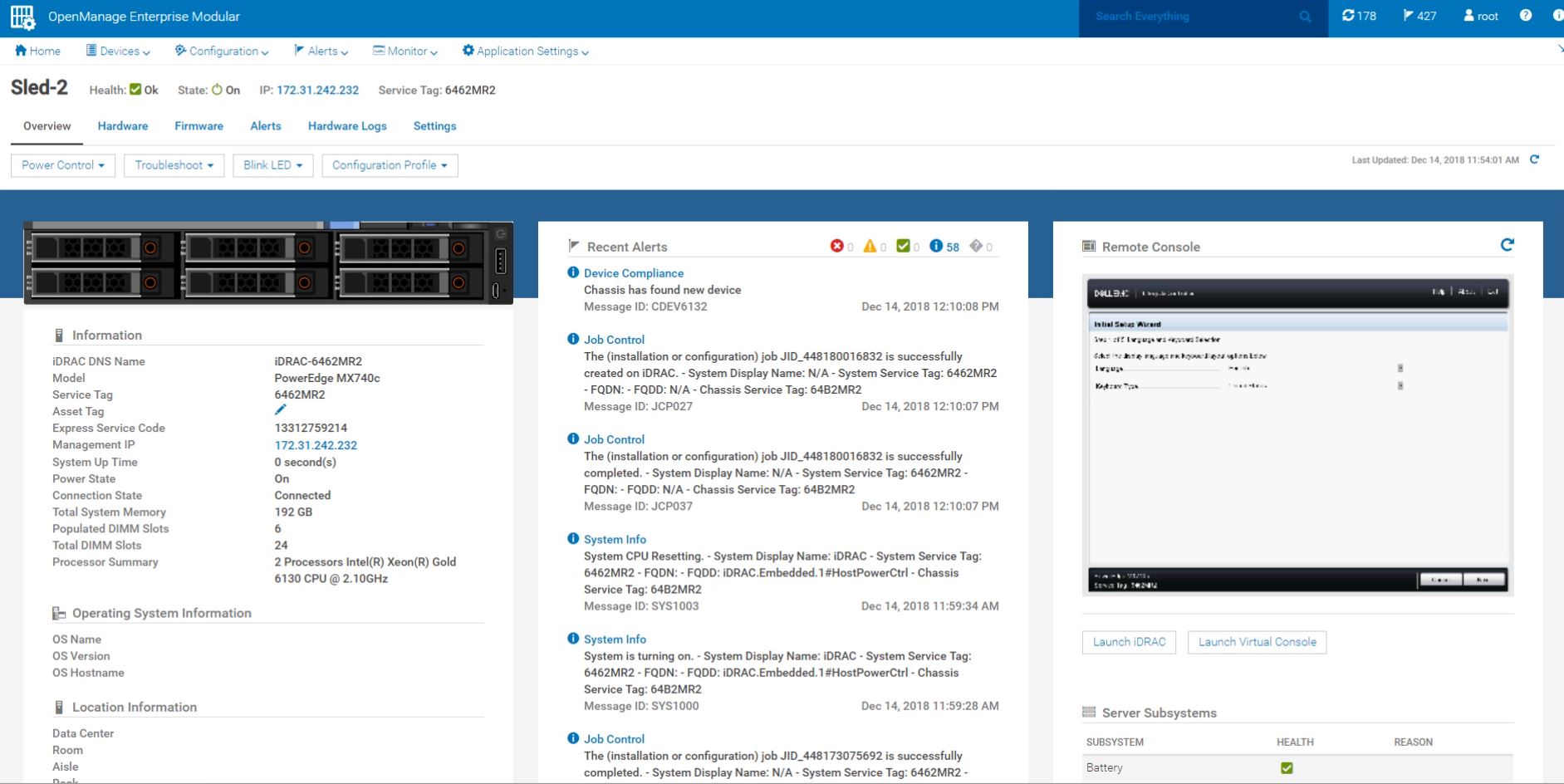Viewport: 1564px width, 784px height.
Task: Click the Battery health status checkmark
Action: tap(1287, 768)
